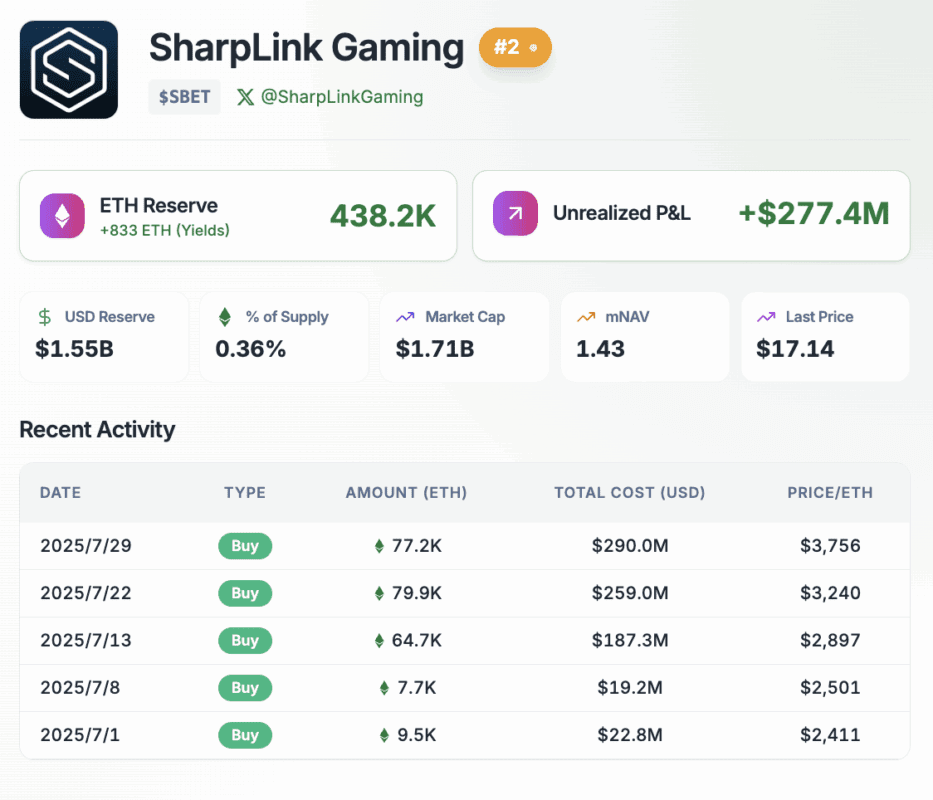Click the #2 rank badge
Screen dimensions: 933x800
pyautogui.click(x=515, y=47)
